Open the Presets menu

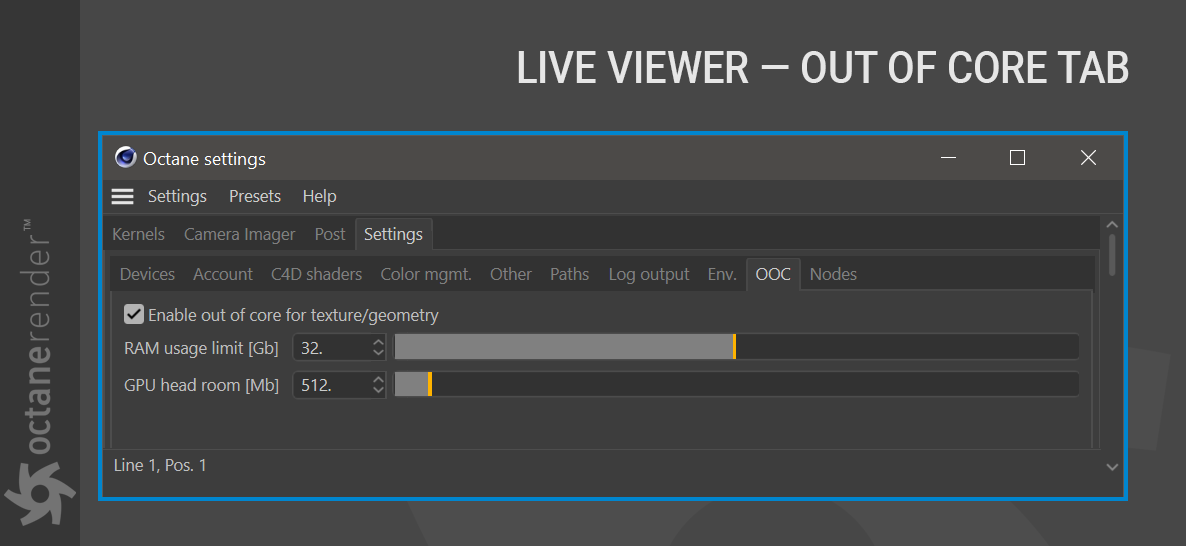coord(255,197)
